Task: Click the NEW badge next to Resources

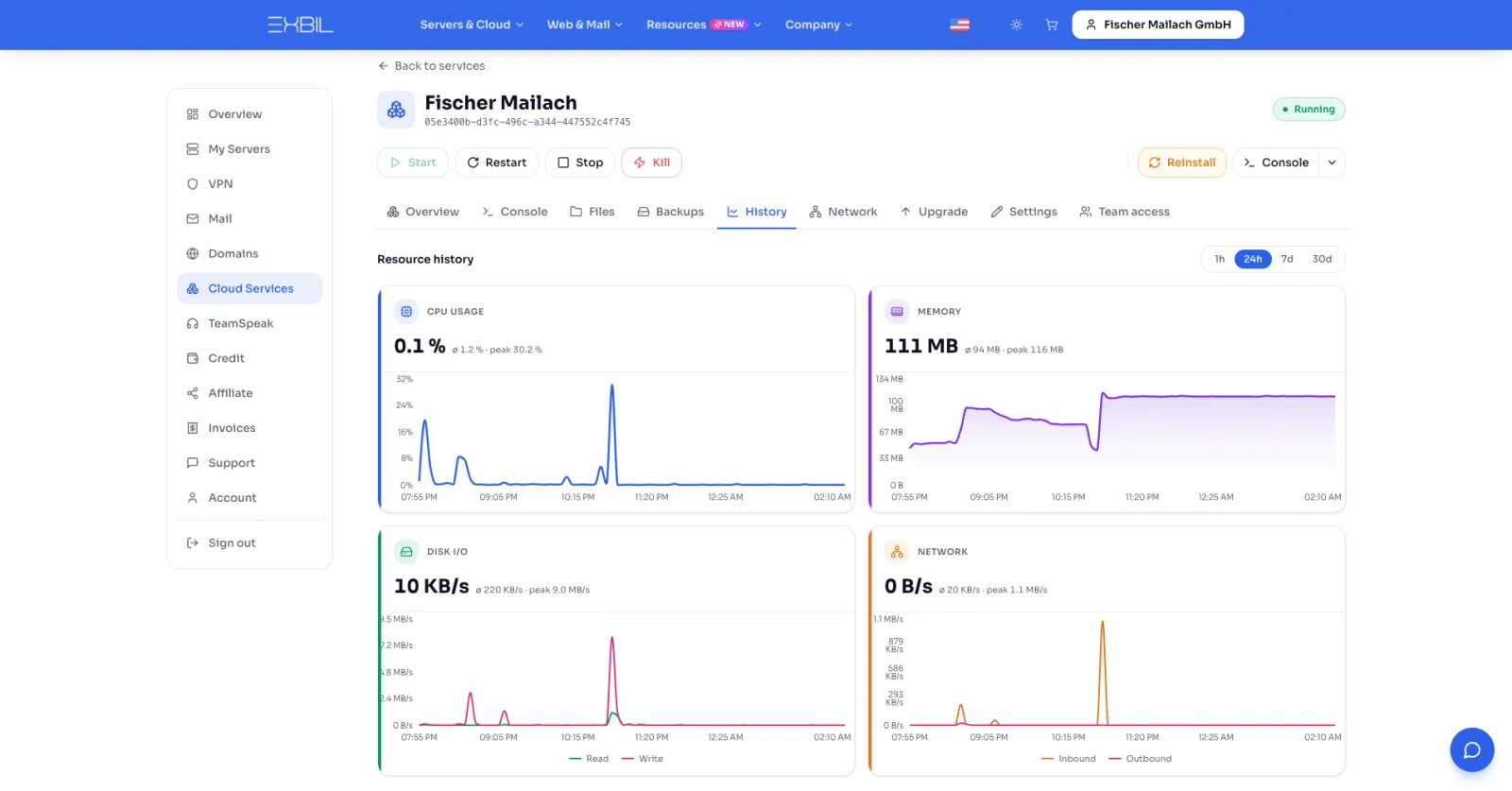Action: coord(730,25)
